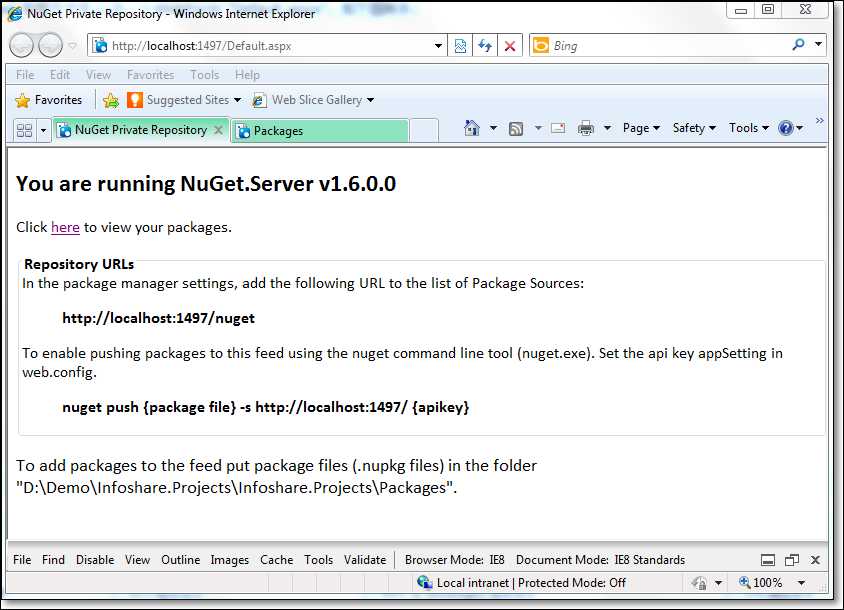Viewport: 844px width, 610px height.
Task: Open the tab list dropdown arrow
Action: [43, 130]
